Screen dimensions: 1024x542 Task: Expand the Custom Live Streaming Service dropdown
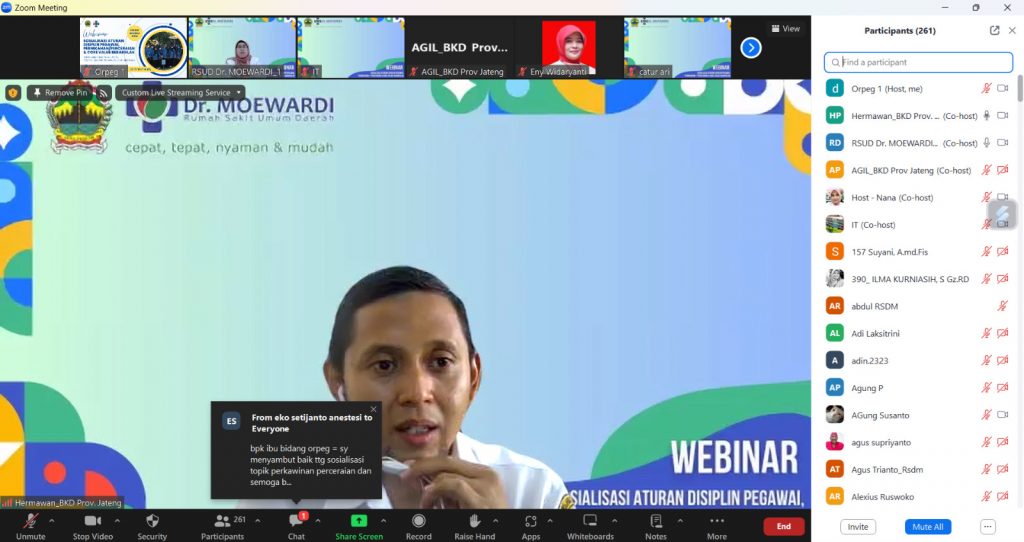click(239, 92)
